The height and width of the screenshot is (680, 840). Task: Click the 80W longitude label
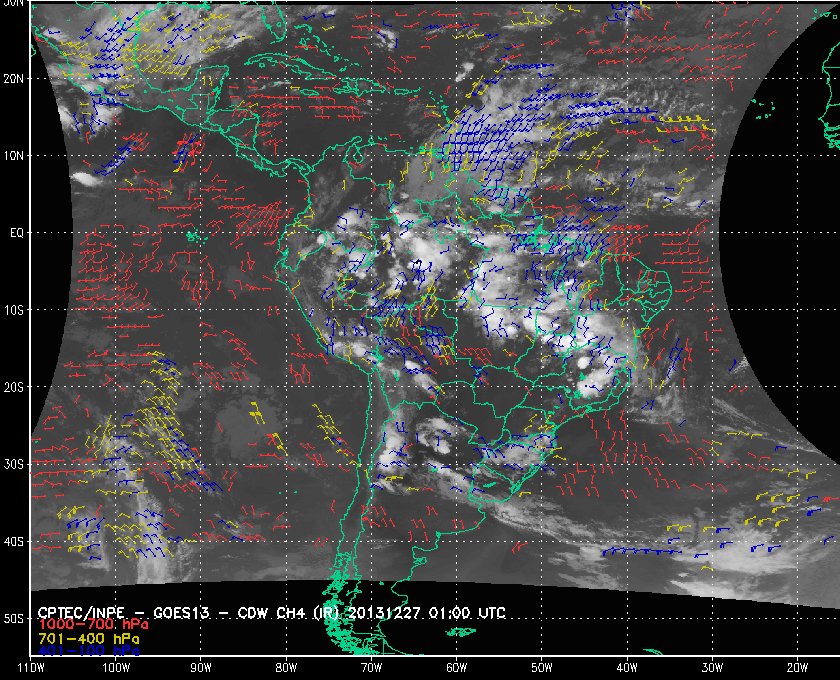tap(286, 668)
